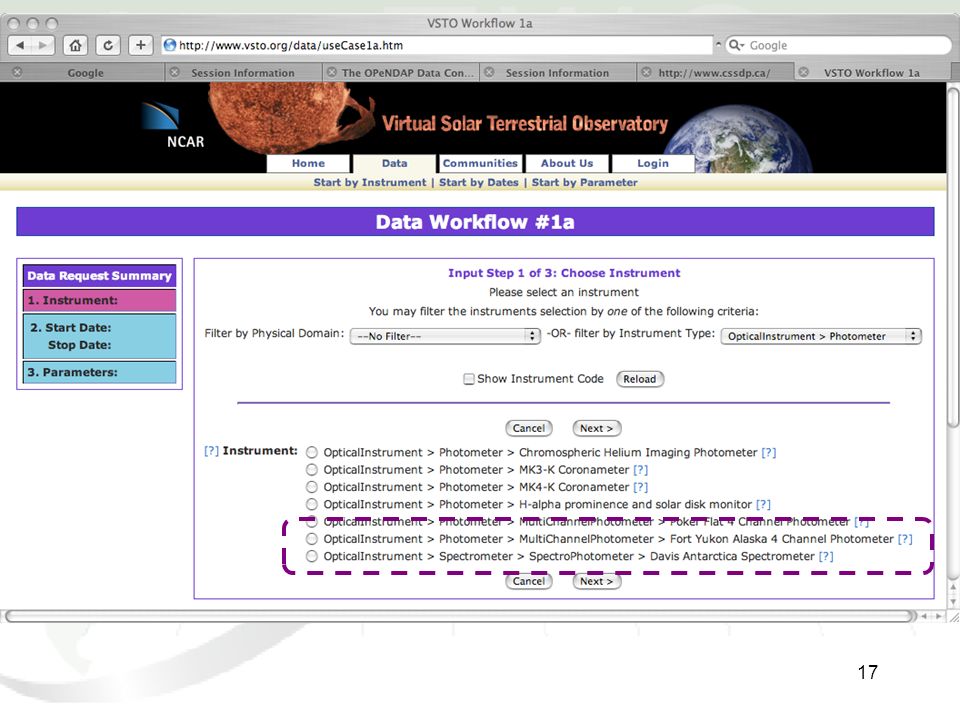Open the Login navigation tab
This screenshot has height=720, width=960.
[x=653, y=163]
